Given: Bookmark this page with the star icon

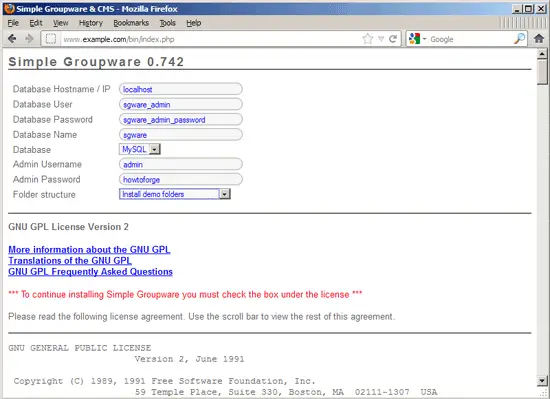Looking at the screenshot, I should coord(368,39).
